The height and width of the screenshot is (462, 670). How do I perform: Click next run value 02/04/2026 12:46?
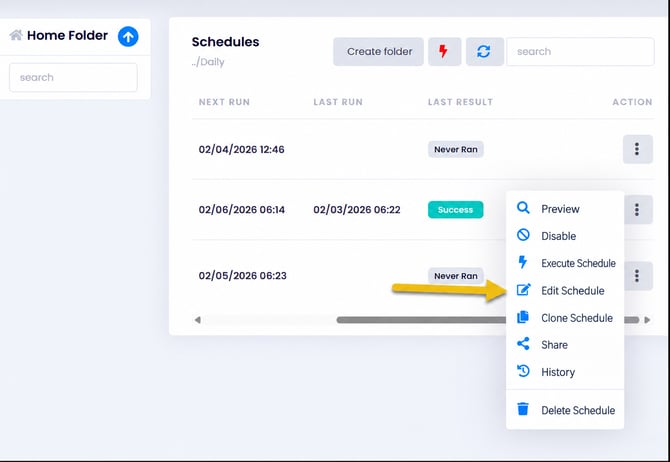point(241,150)
